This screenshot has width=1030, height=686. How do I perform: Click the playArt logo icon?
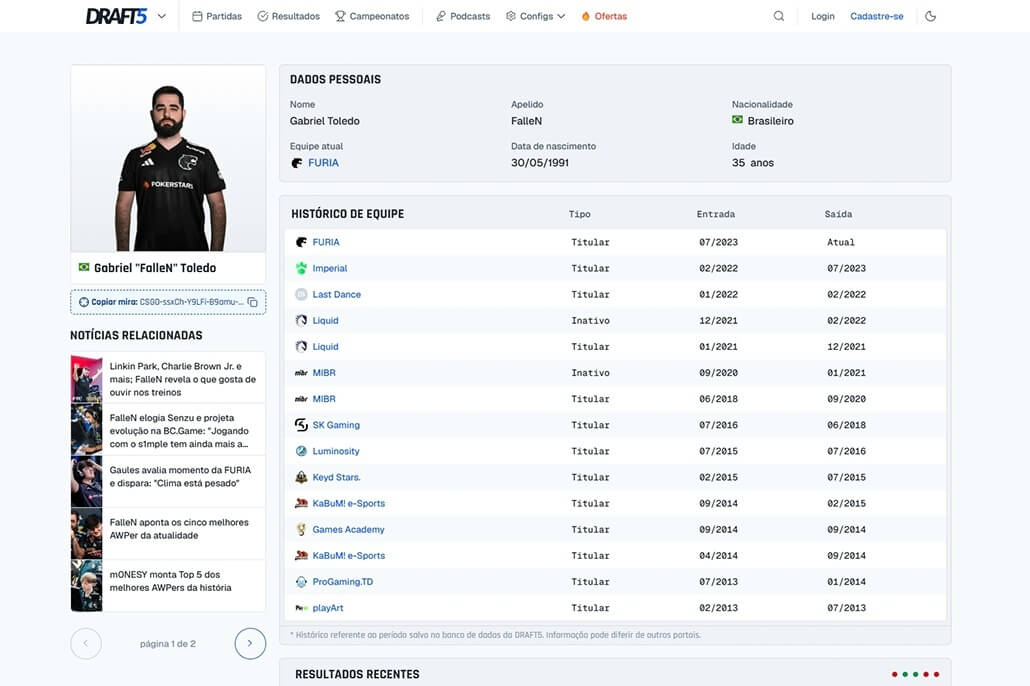tap(301, 608)
